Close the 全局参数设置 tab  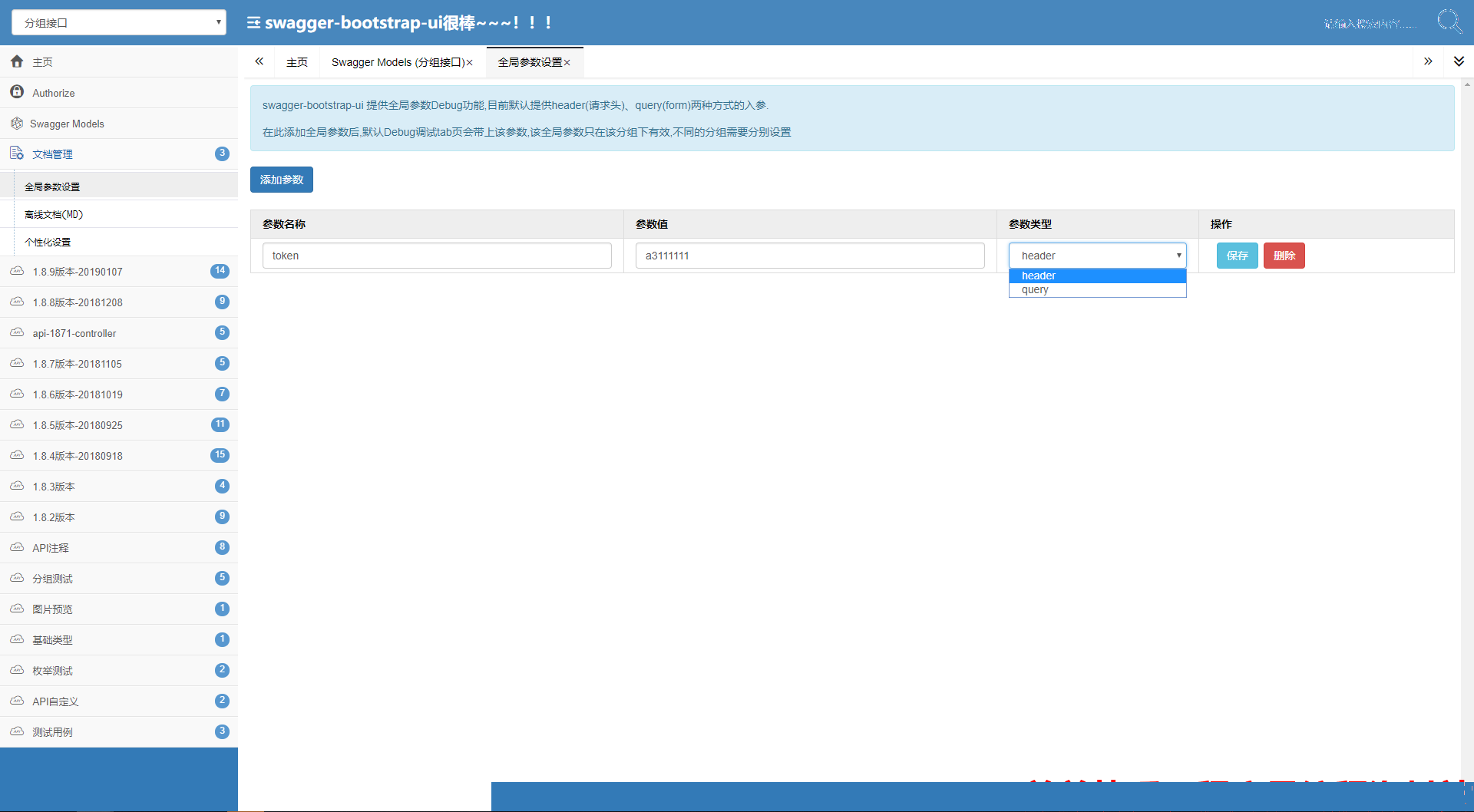pos(567,63)
